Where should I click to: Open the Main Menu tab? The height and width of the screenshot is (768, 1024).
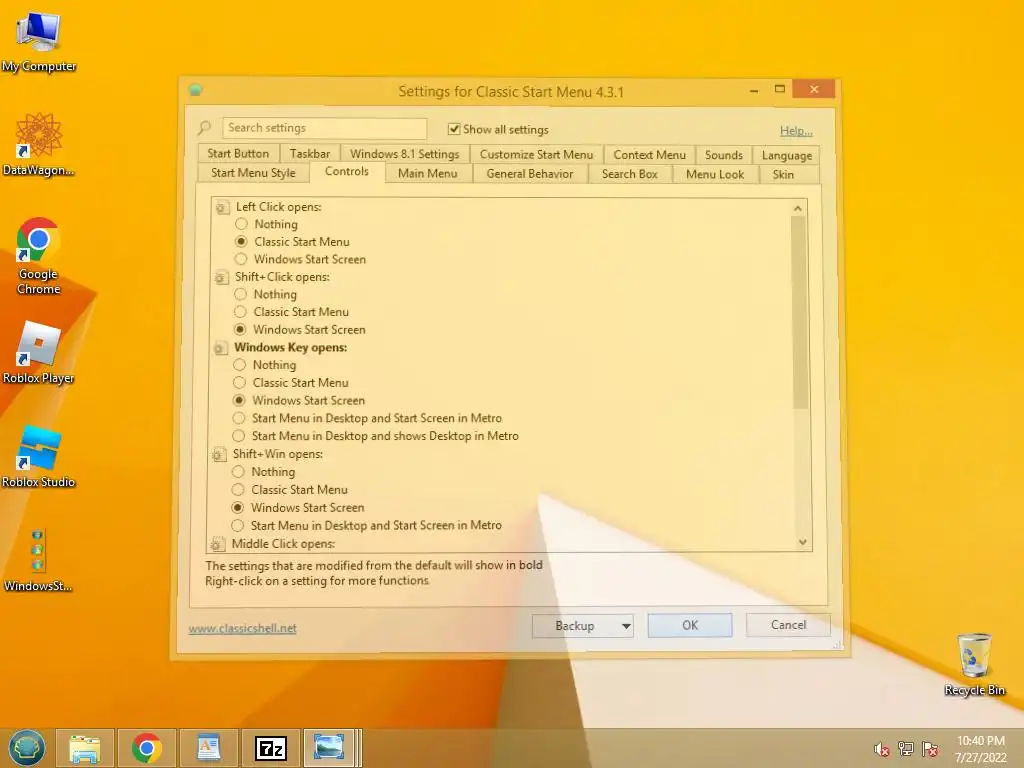click(428, 174)
